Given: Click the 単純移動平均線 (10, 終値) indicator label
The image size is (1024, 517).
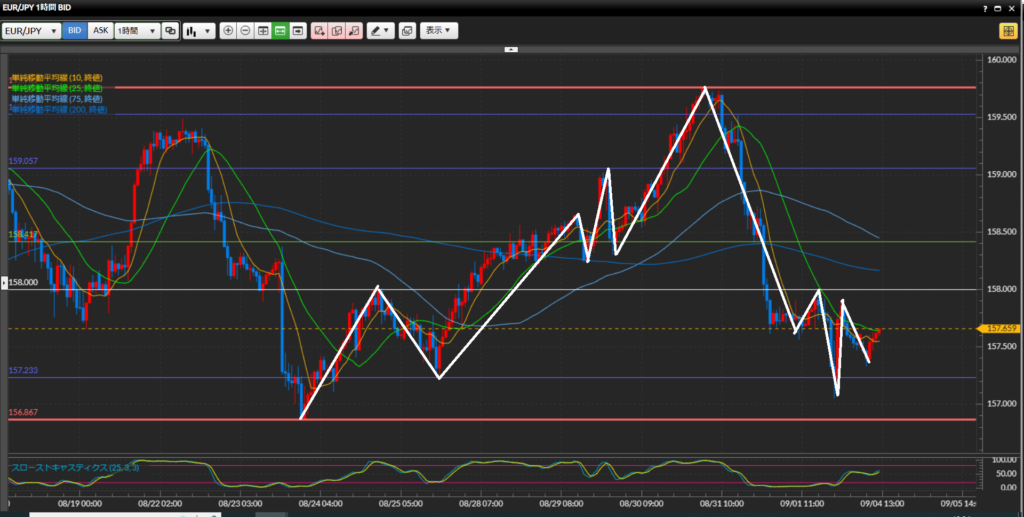Looking at the screenshot, I should click(58, 78).
